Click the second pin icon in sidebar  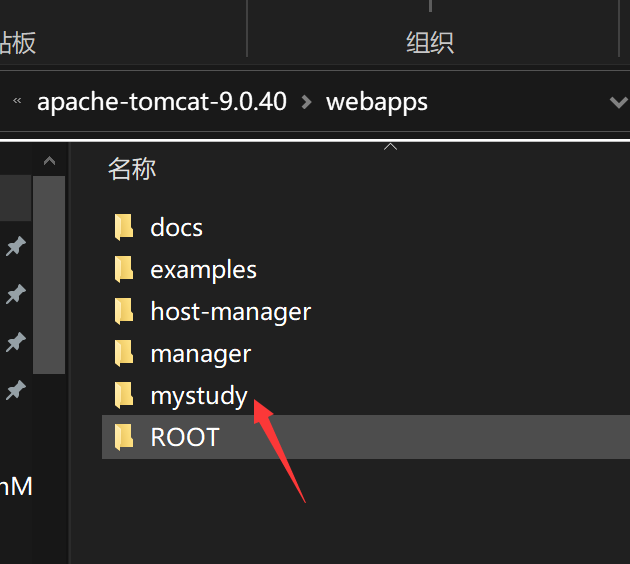coord(16,294)
